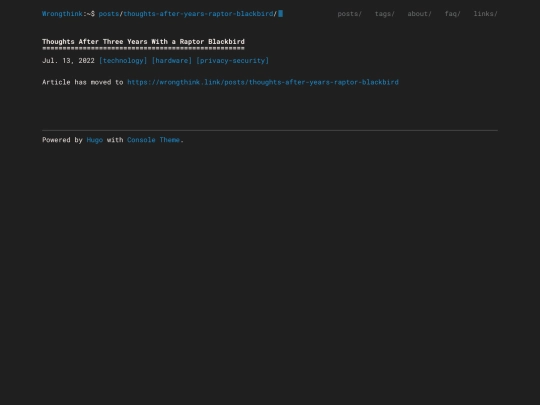Screen dimensions: 540x405
Task: Go to the faq/ page
Action: [453, 14]
